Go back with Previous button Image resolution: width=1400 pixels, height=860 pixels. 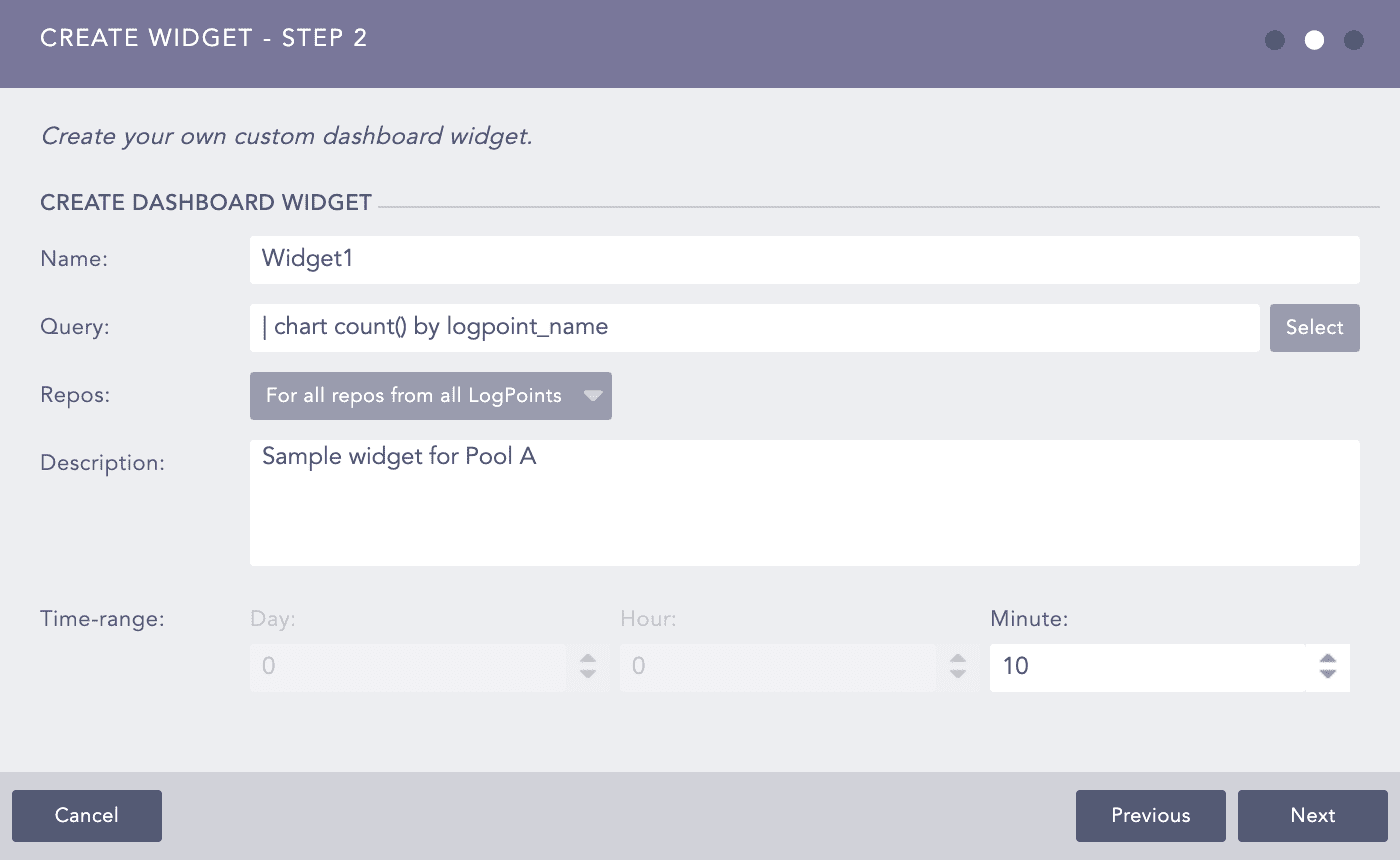1150,816
